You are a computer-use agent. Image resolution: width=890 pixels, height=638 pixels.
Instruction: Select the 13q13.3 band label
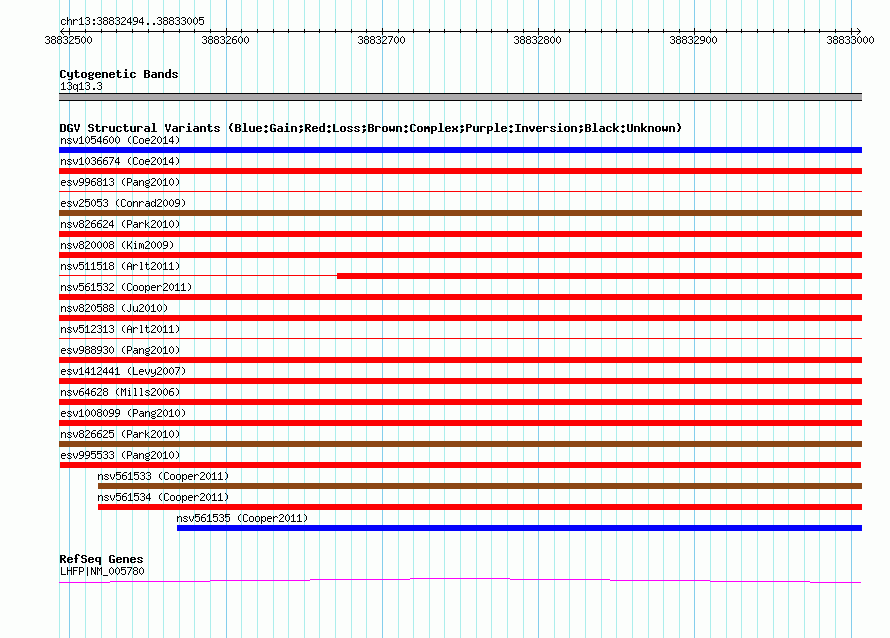pyautogui.click(x=81, y=86)
